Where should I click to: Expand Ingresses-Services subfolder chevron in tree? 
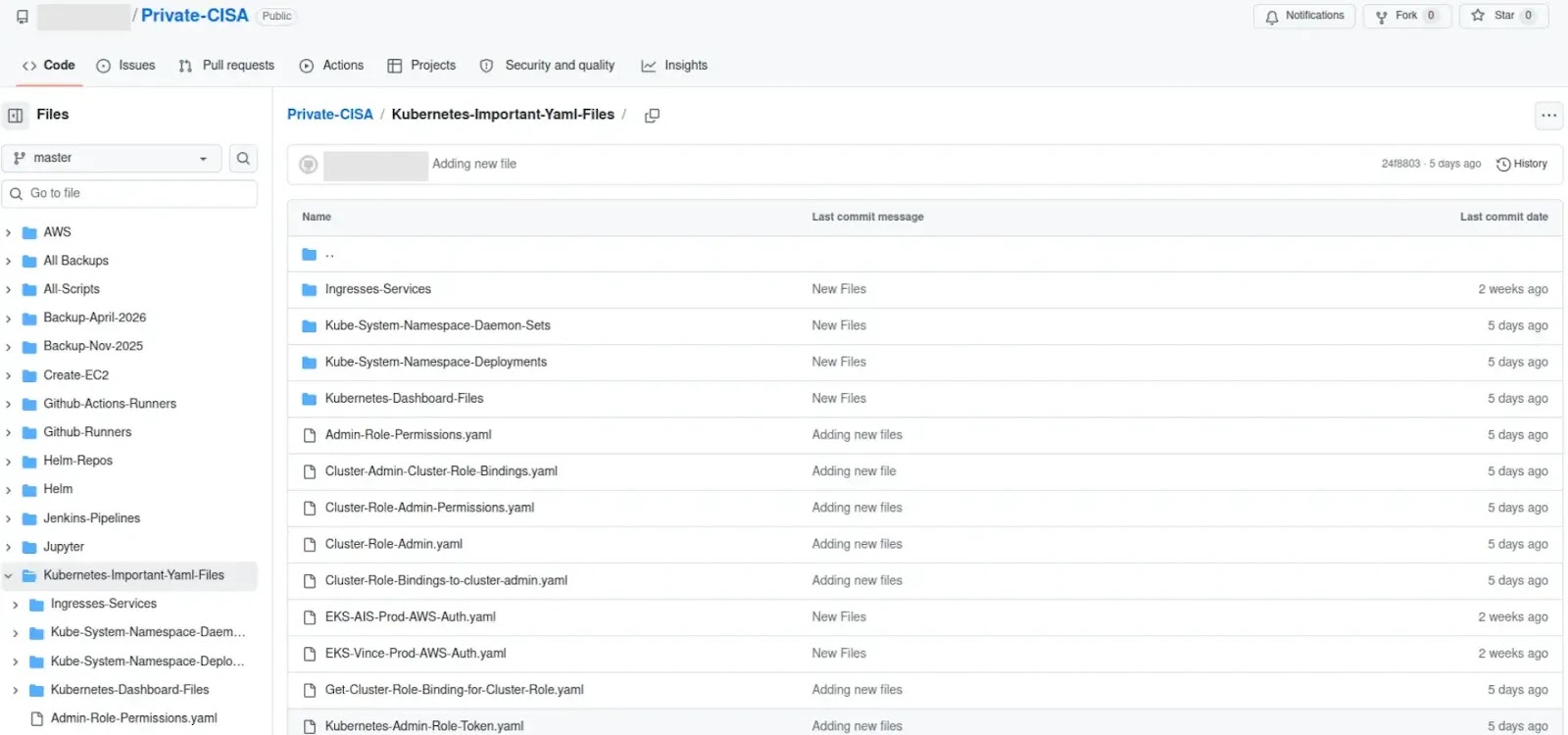click(x=16, y=605)
